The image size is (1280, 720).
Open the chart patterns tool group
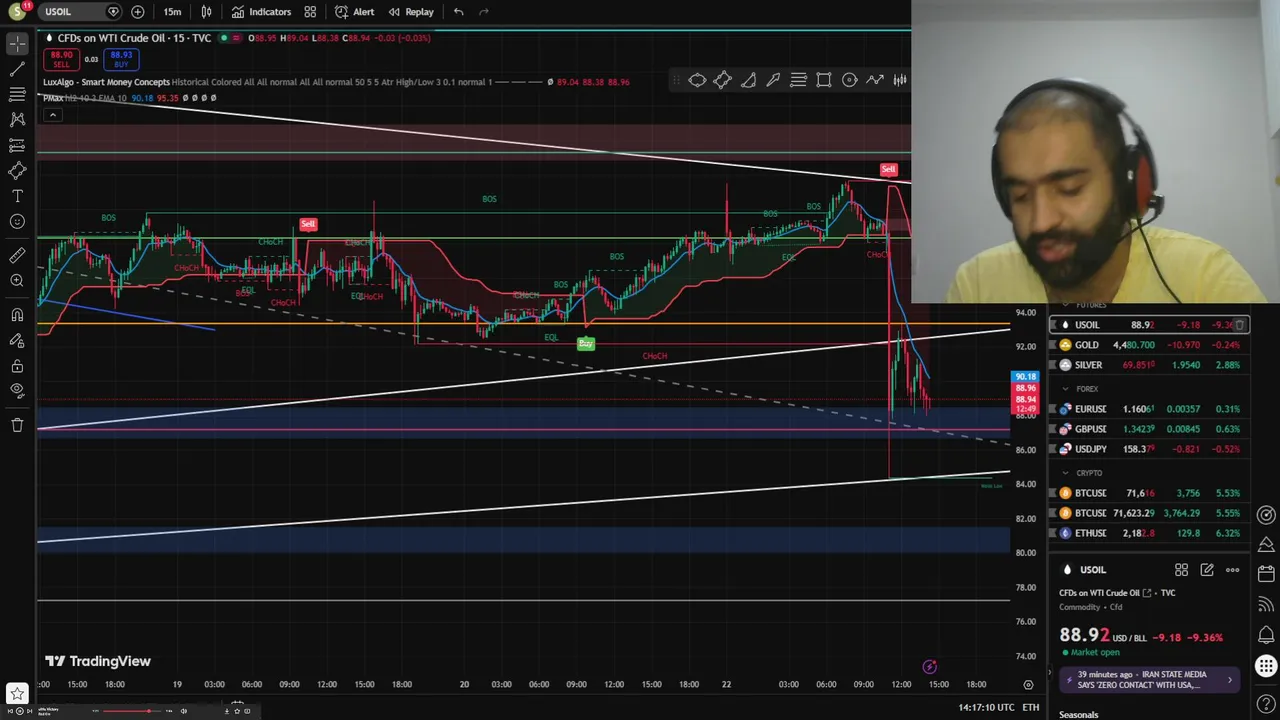(17, 120)
